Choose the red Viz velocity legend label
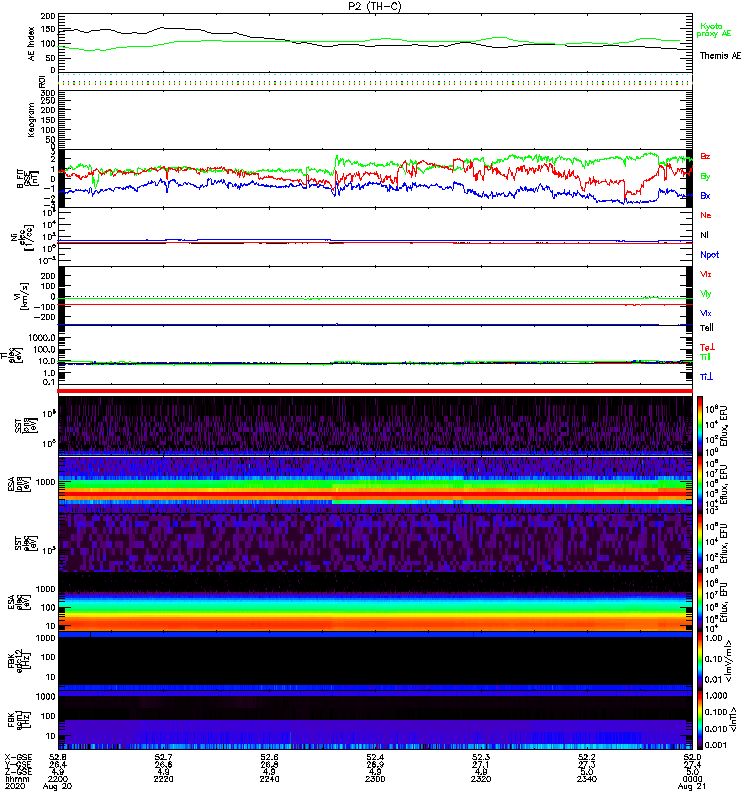The image size is (750, 800). coord(706,273)
